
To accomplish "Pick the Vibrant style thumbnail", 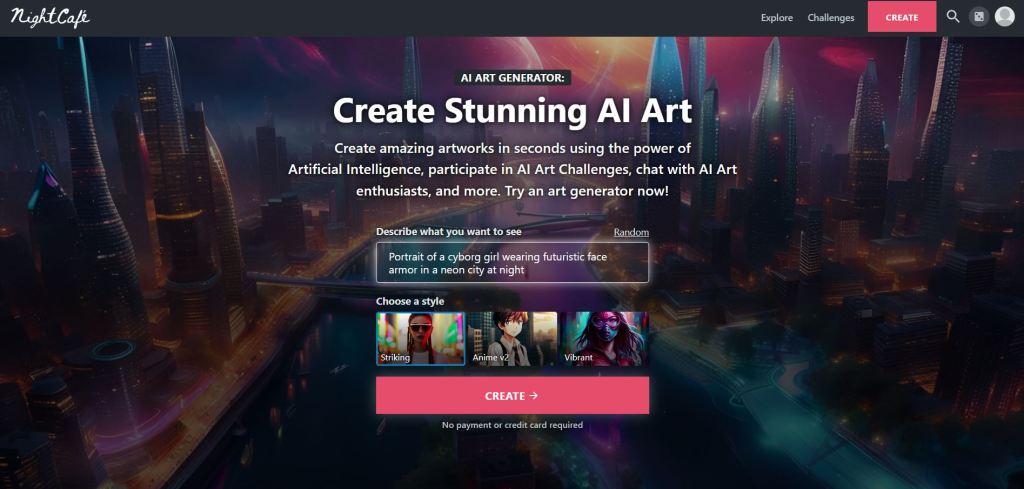I will pyautogui.click(x=605, y=338).
